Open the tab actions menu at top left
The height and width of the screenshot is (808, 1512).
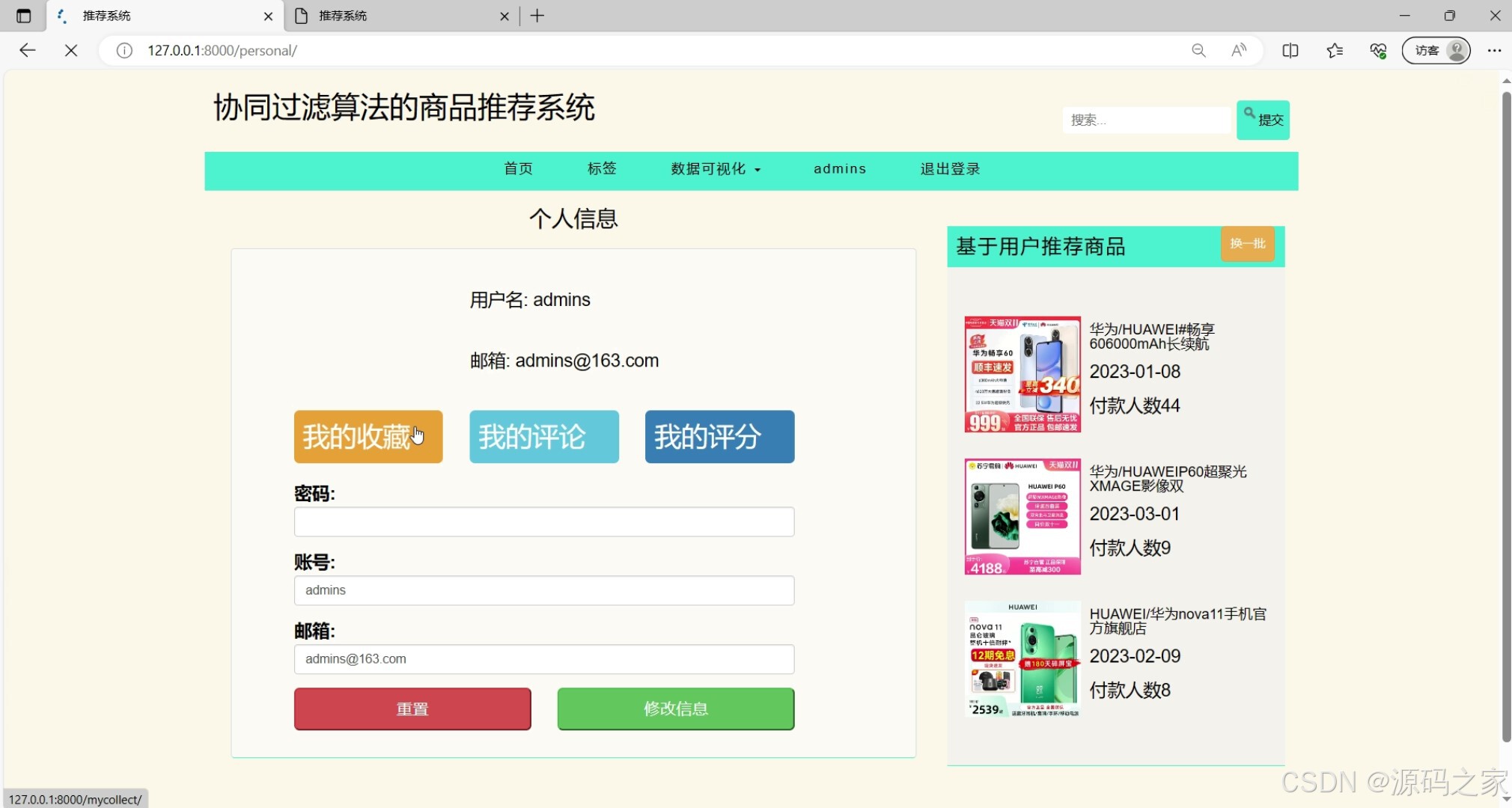pos(23,15)
